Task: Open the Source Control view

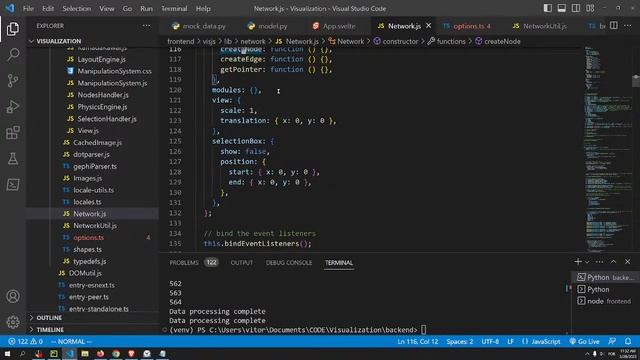Action: pos(13,81)
